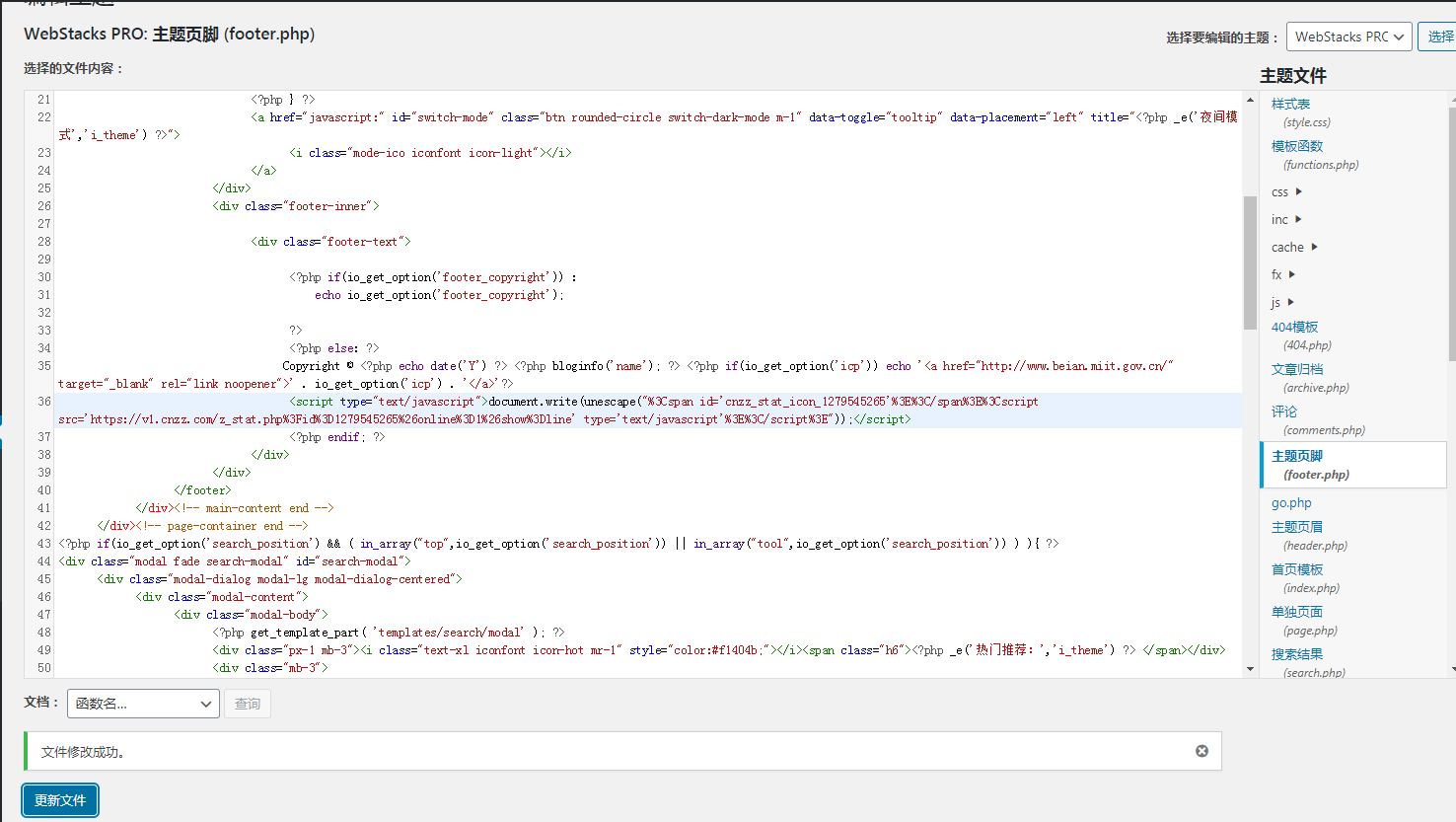The width and height of the screenshot is (1456, 822).
Task: Click the code editor scroll-down arrow
Action: click(1250, 669)
